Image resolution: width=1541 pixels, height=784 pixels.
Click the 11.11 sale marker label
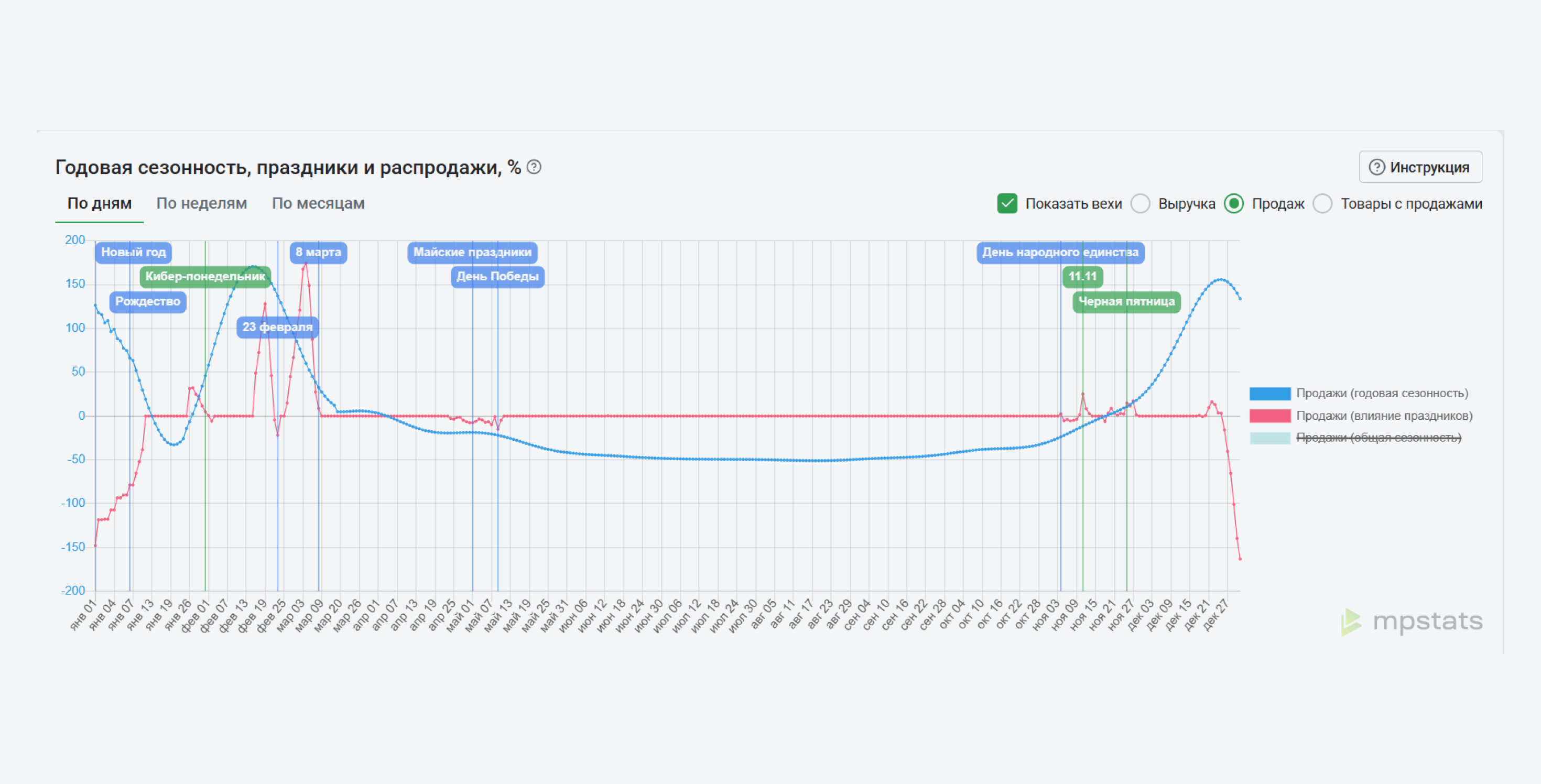point(1083,277)
